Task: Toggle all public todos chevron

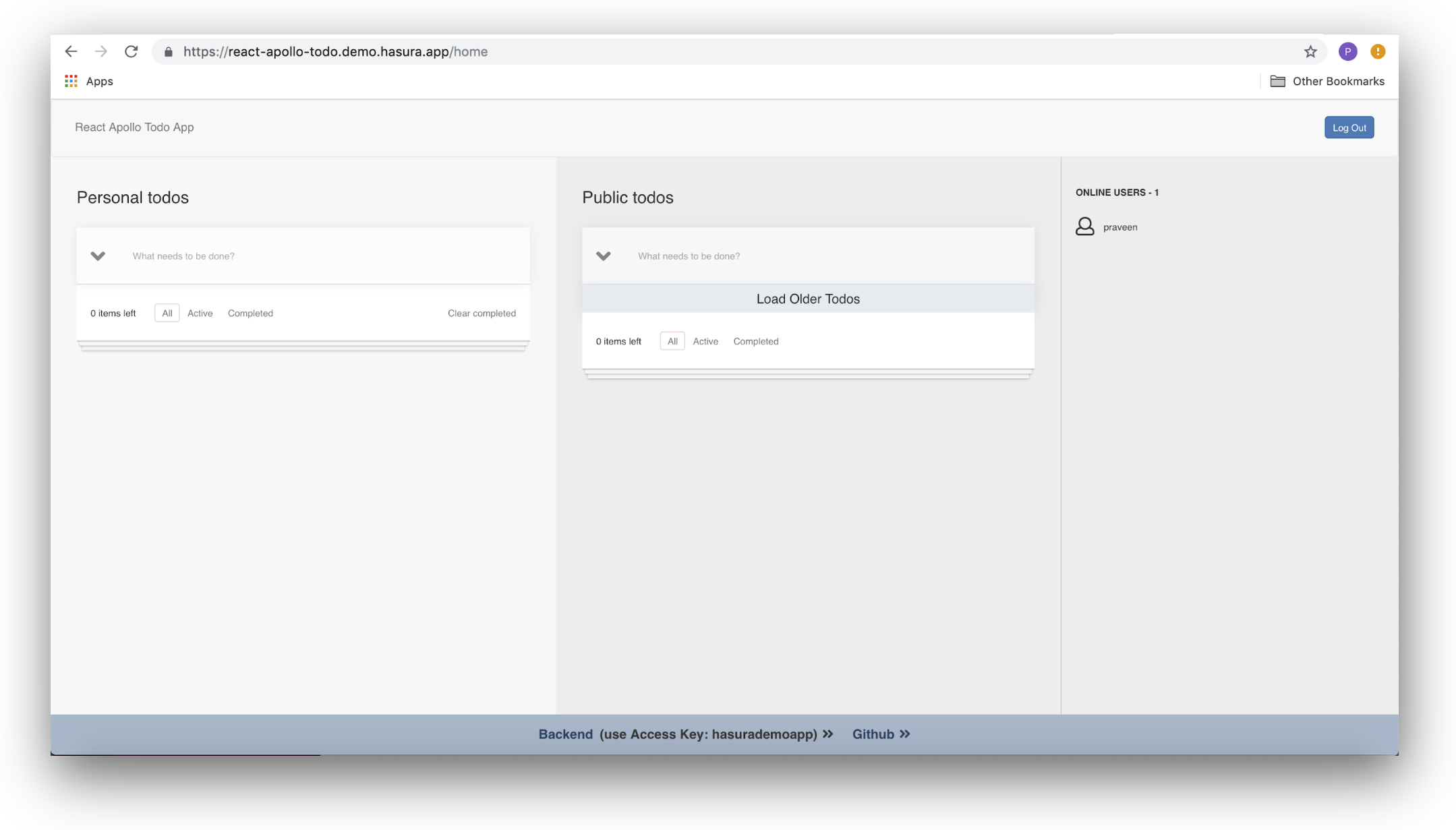Action: pos(604,256)
